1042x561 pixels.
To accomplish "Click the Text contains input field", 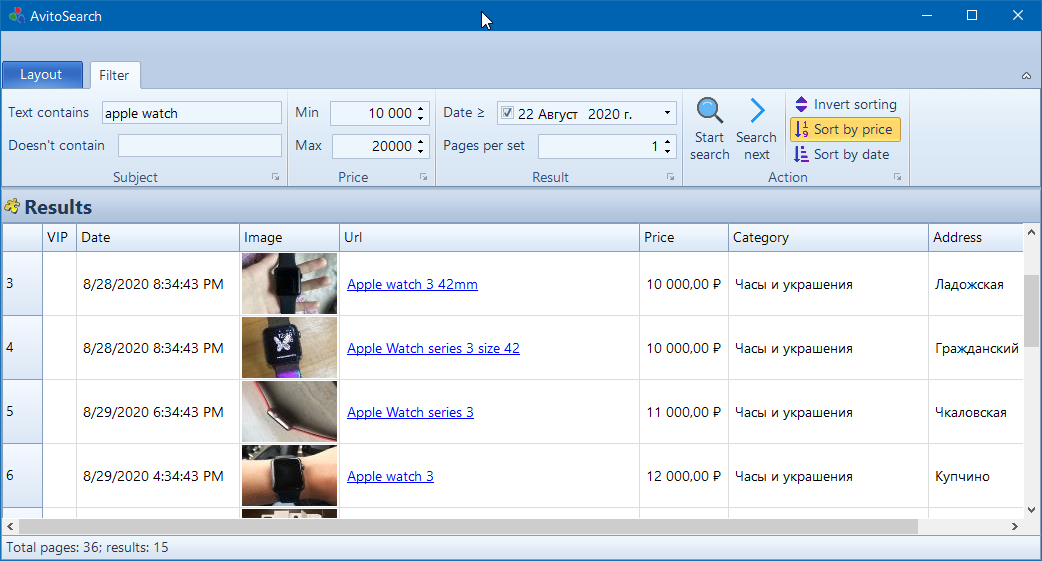I will 191,113.
